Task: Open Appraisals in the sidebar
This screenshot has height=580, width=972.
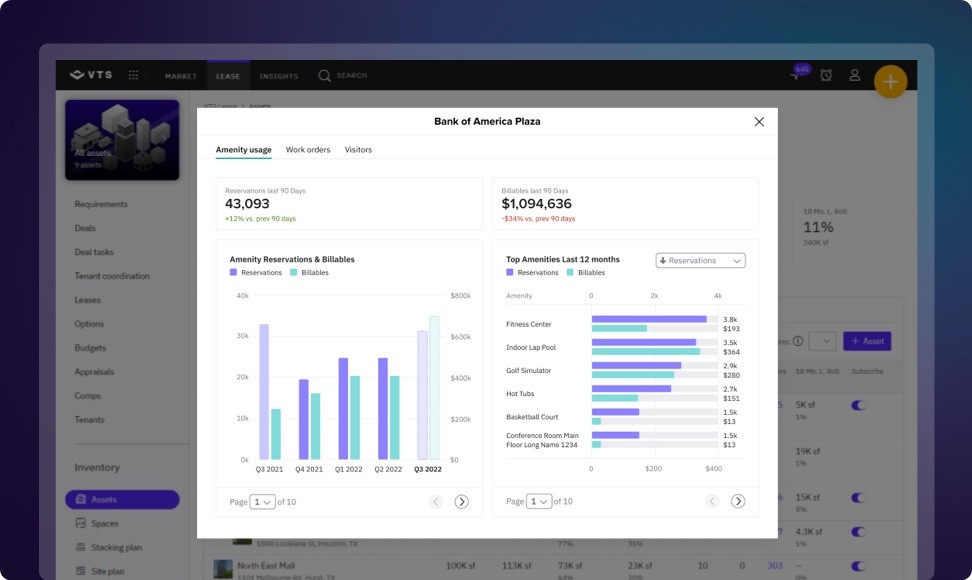Action: point(95,372)
